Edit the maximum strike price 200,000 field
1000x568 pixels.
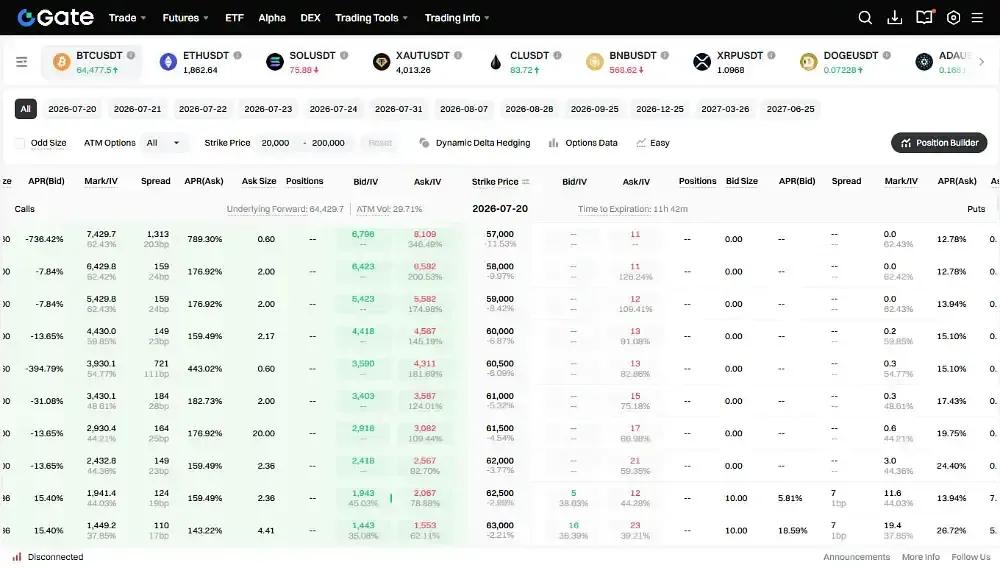pyautogui.click(x=328, y=143)
